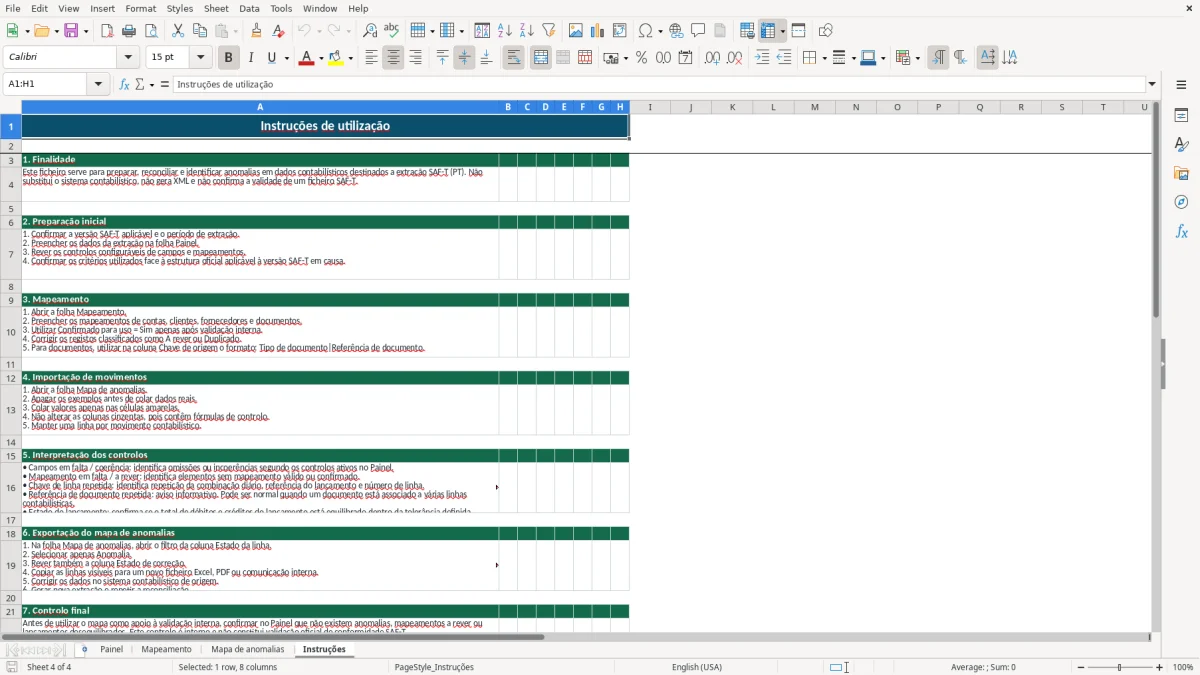Expand formula bar arrow

[1152, 84]
